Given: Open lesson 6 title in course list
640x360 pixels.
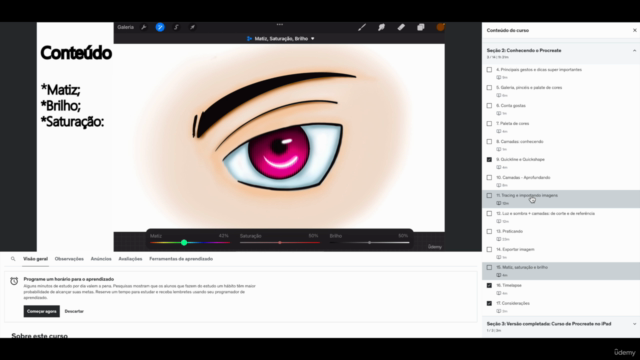Looking at the screenshot, I should (511, 106).
